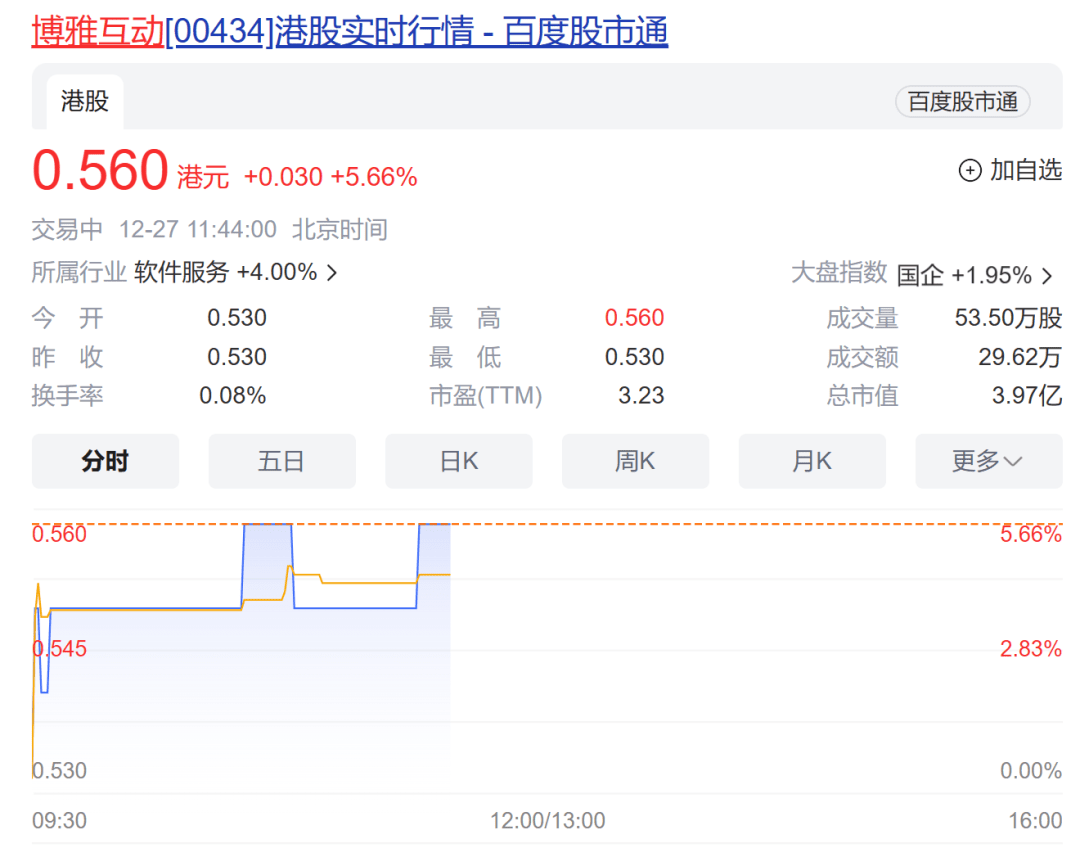Click the 16:00 time axis label

coord(1035,820)
